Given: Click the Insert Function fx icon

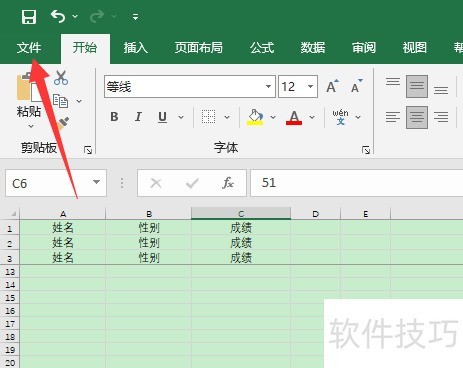Looking at the screenshot, I should (228, 183).
